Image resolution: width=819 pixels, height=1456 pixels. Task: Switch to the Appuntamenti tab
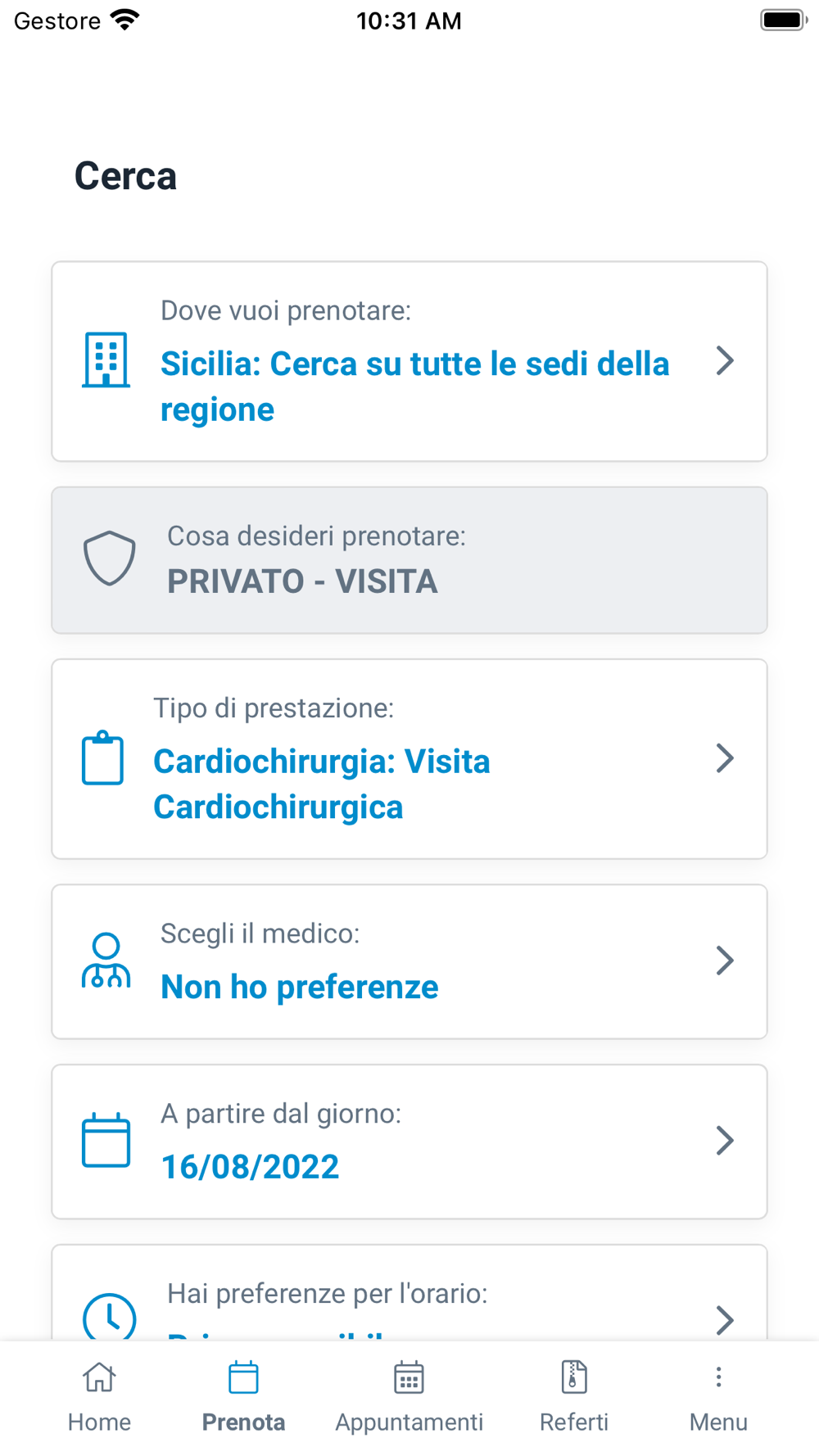coord(409,1397)
